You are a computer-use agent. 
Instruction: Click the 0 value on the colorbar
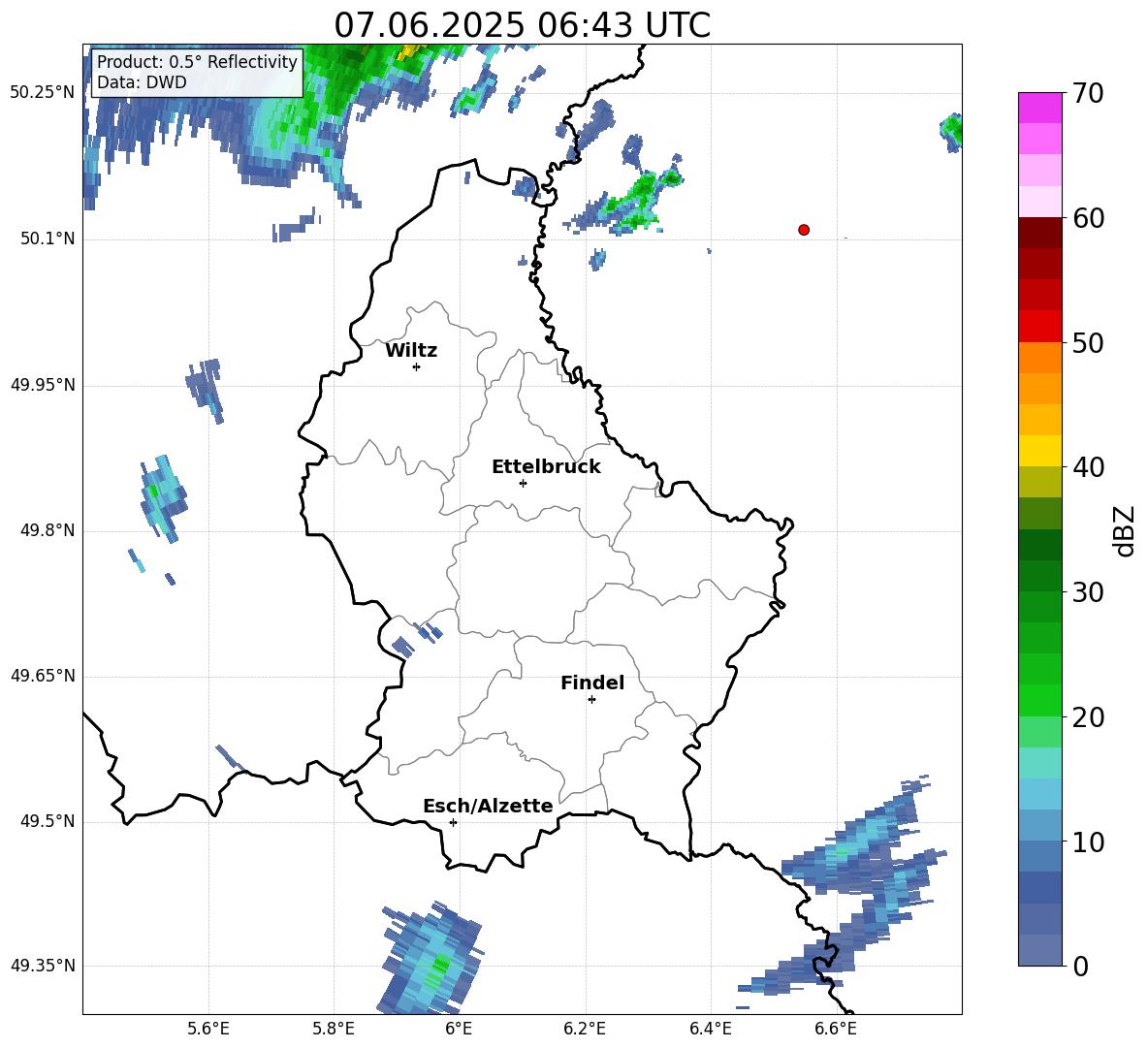(x=1080, y=966)
